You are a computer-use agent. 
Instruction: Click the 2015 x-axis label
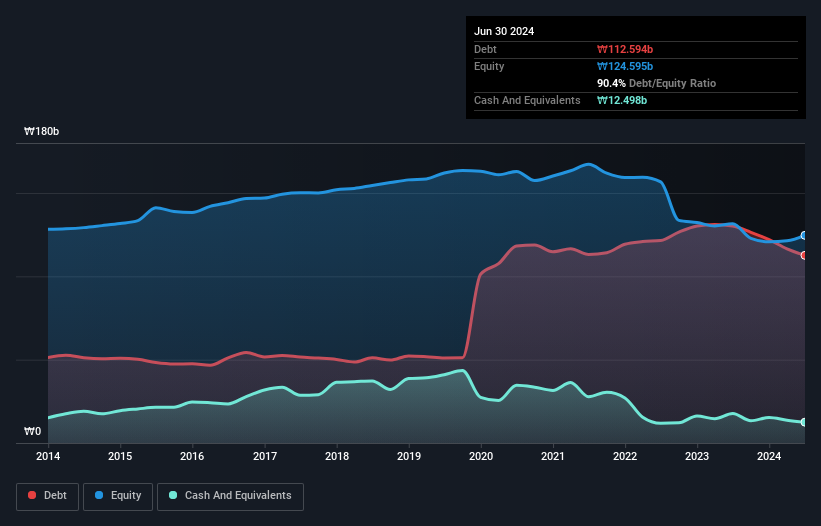(120, 456)
